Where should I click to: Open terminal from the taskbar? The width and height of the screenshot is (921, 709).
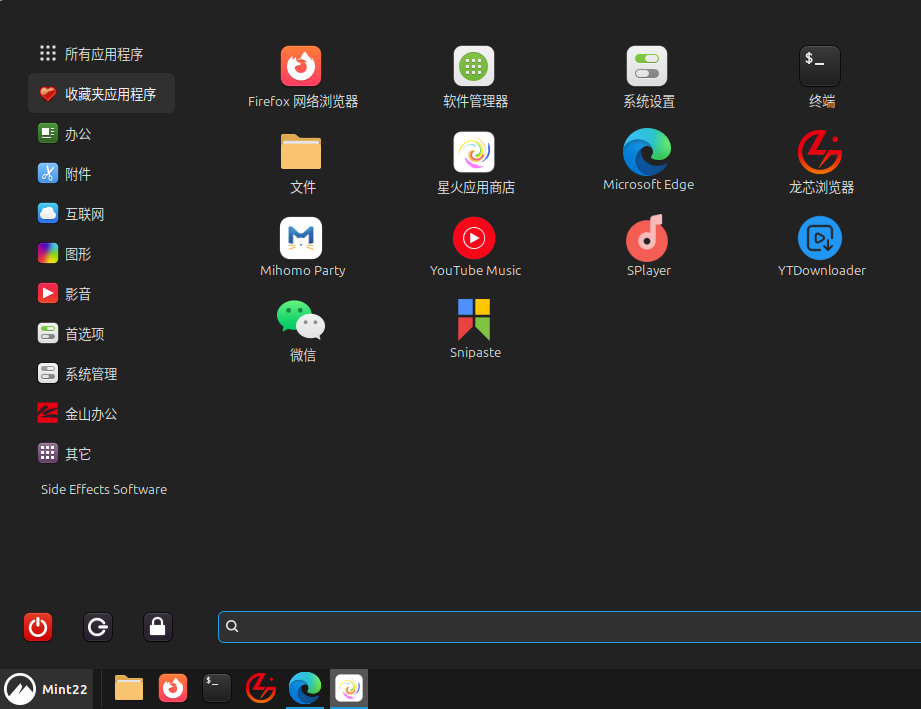tap(217, 688)
